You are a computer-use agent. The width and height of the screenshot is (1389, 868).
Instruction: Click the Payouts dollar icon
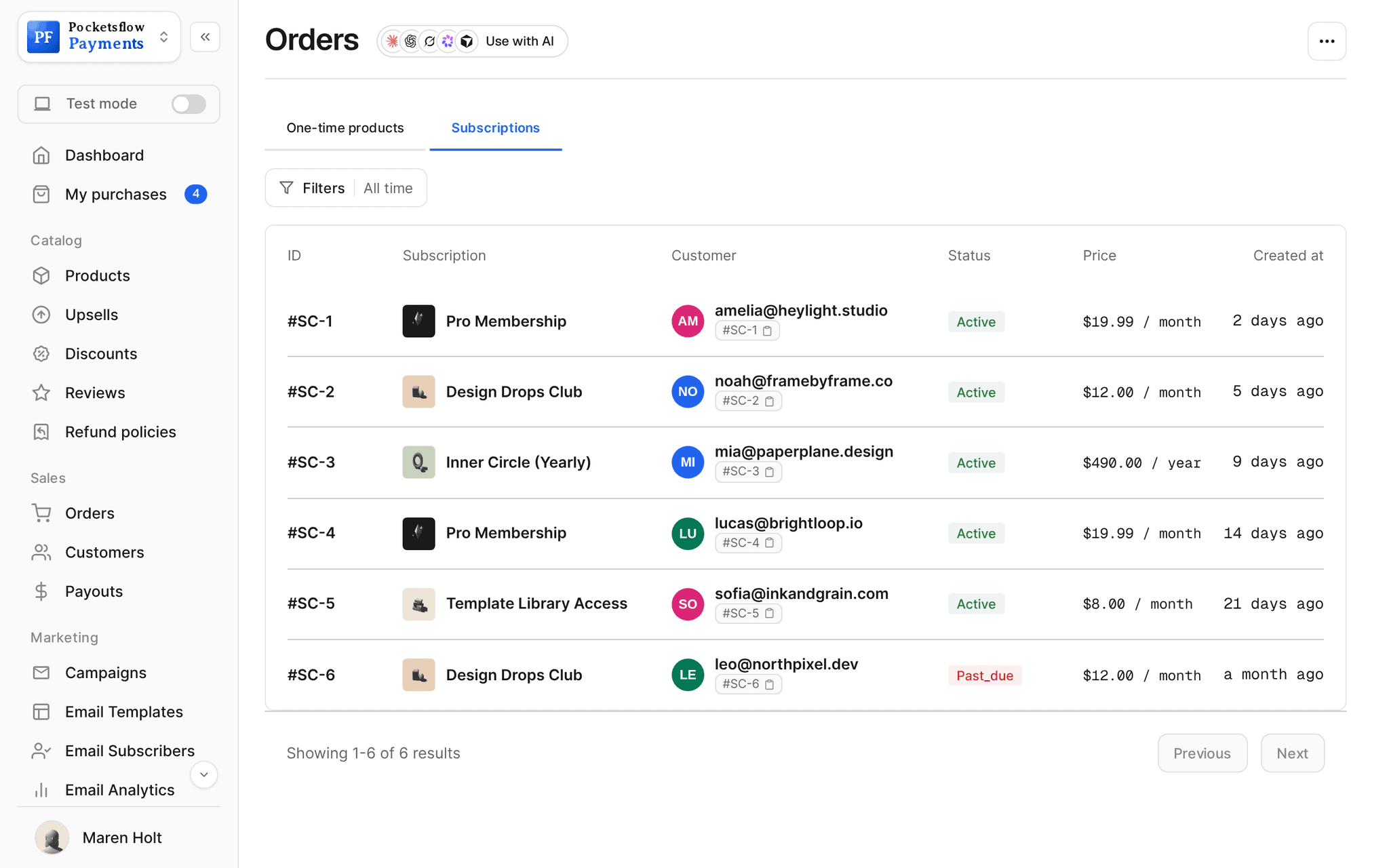click(x=41, y=591)
